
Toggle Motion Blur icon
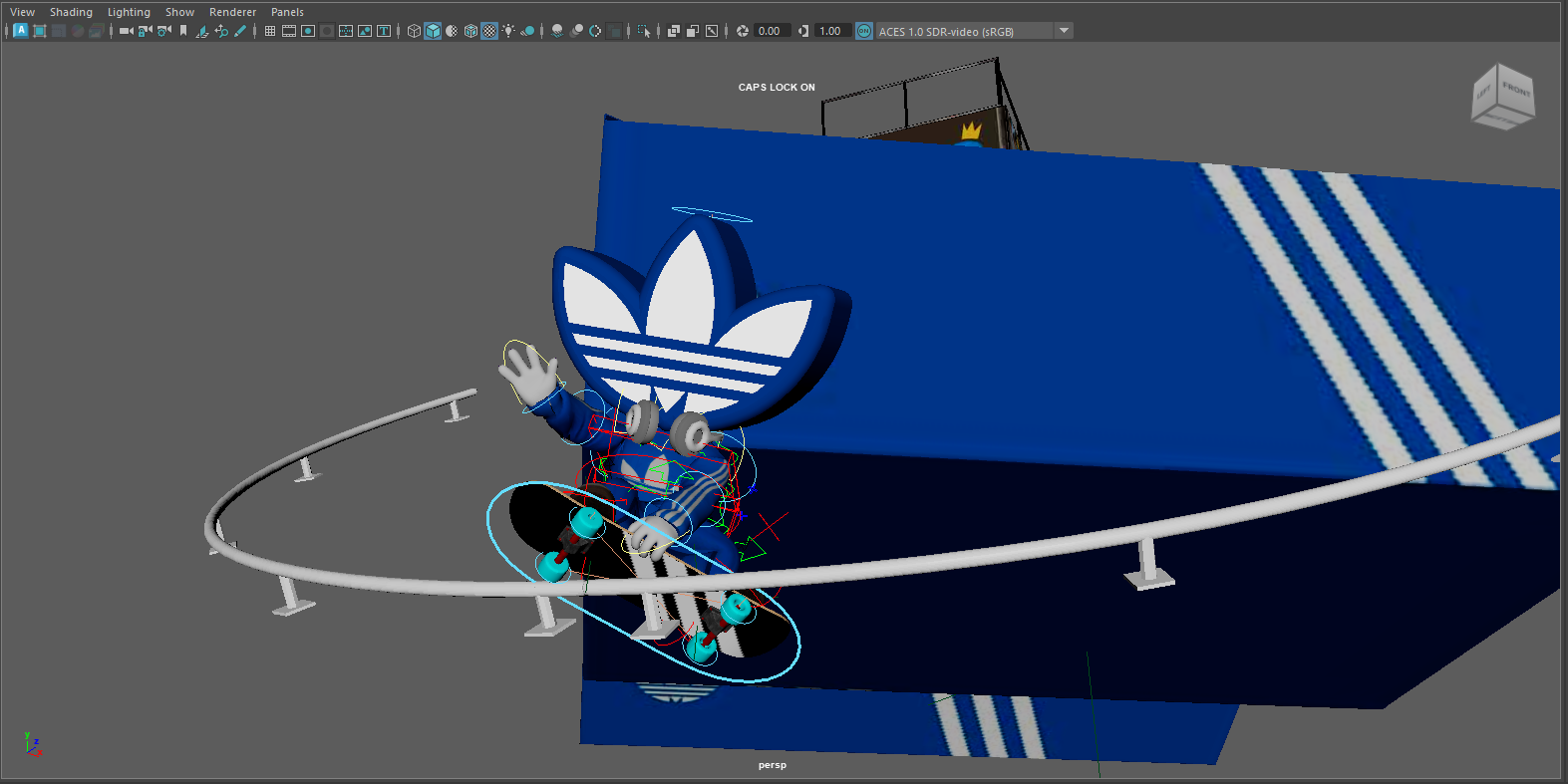click(576, 31)
